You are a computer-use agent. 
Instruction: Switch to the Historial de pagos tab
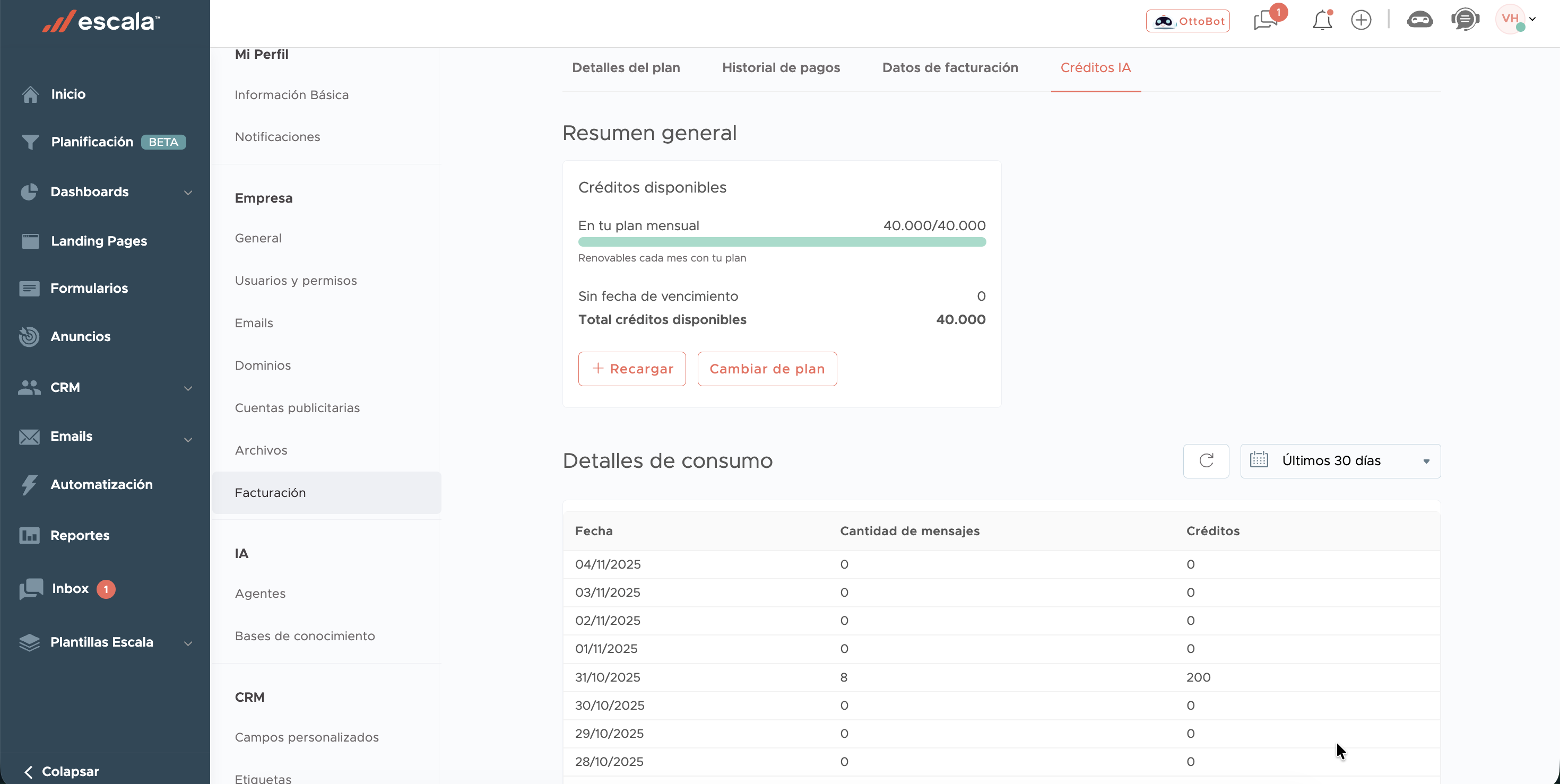point(781,68)
